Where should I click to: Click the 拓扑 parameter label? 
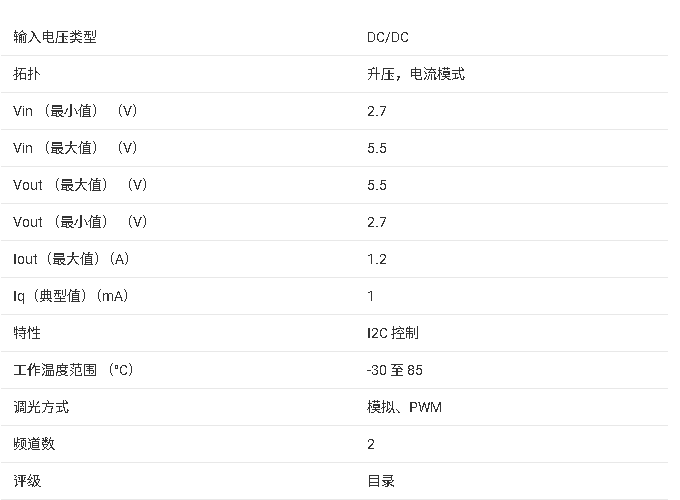click(27, 74)
